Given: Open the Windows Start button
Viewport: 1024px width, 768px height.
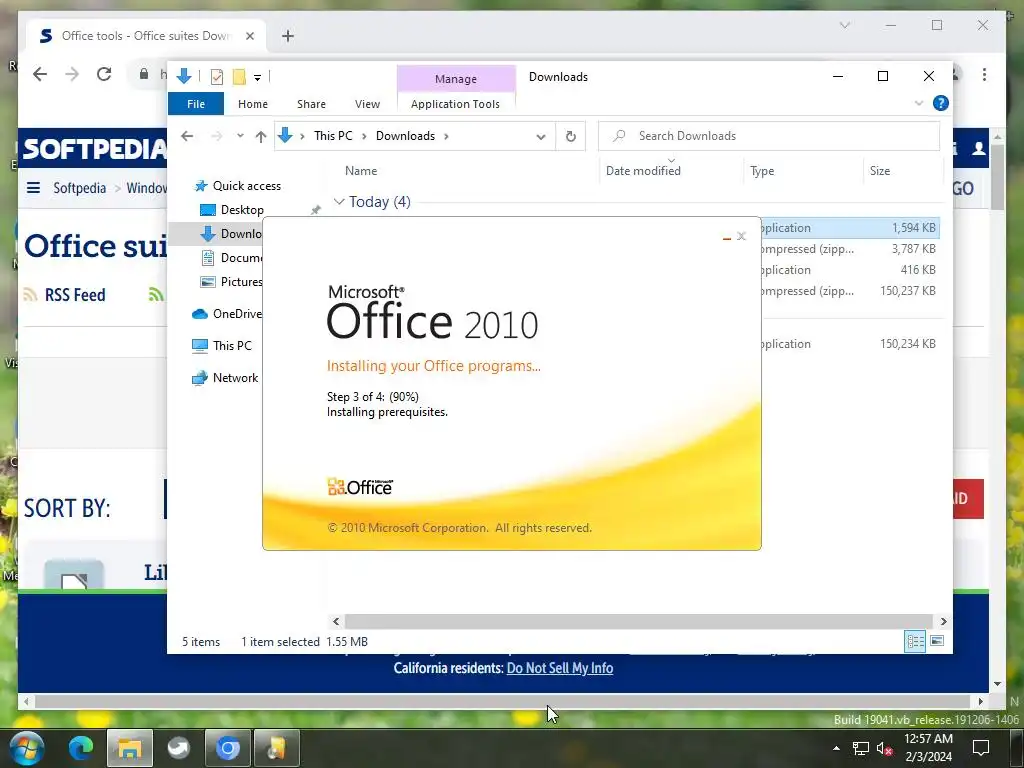Looking at the screenshot, I should pos(26,748).
